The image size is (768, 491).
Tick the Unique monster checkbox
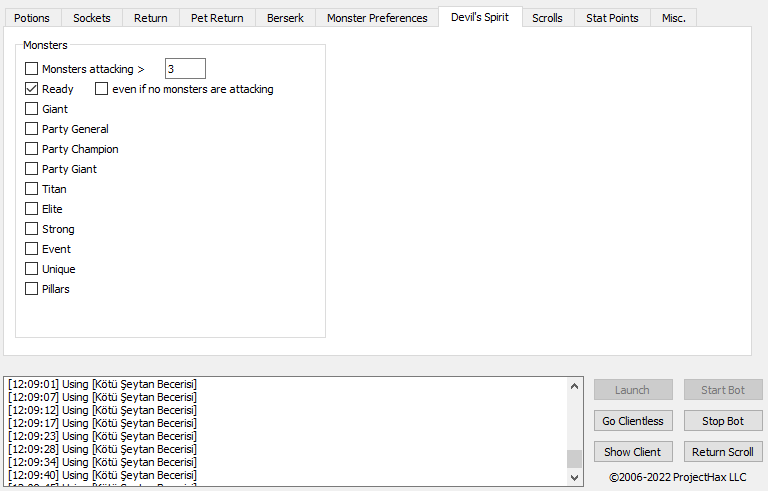32,269
